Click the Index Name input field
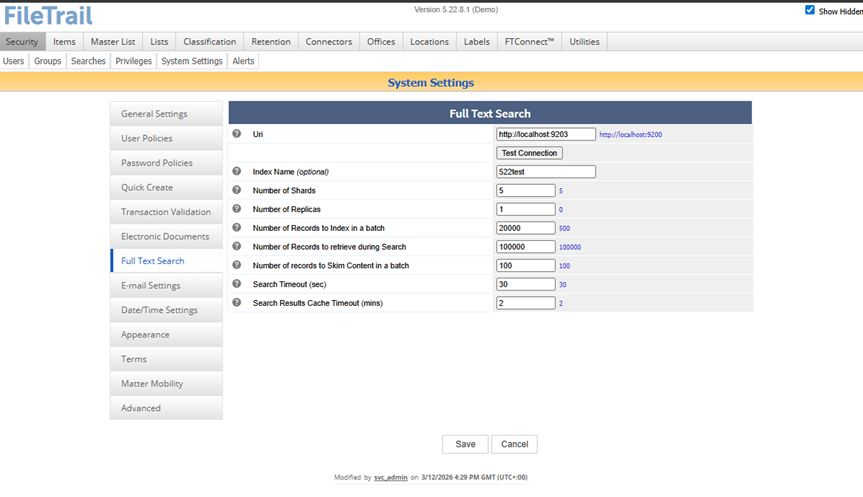The image size is (863, 497). tap(545, 172)
